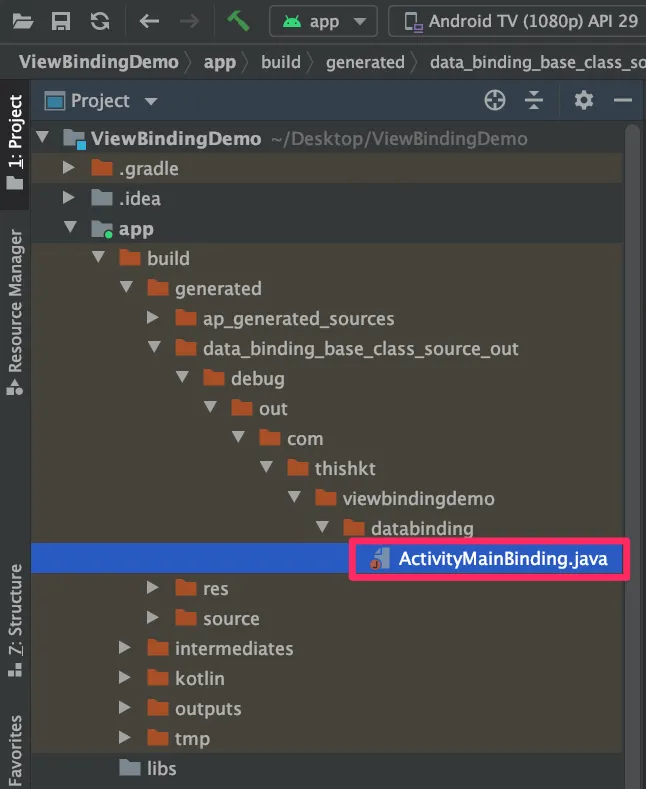Expand the outputs folder arrow

pos(124,707)
